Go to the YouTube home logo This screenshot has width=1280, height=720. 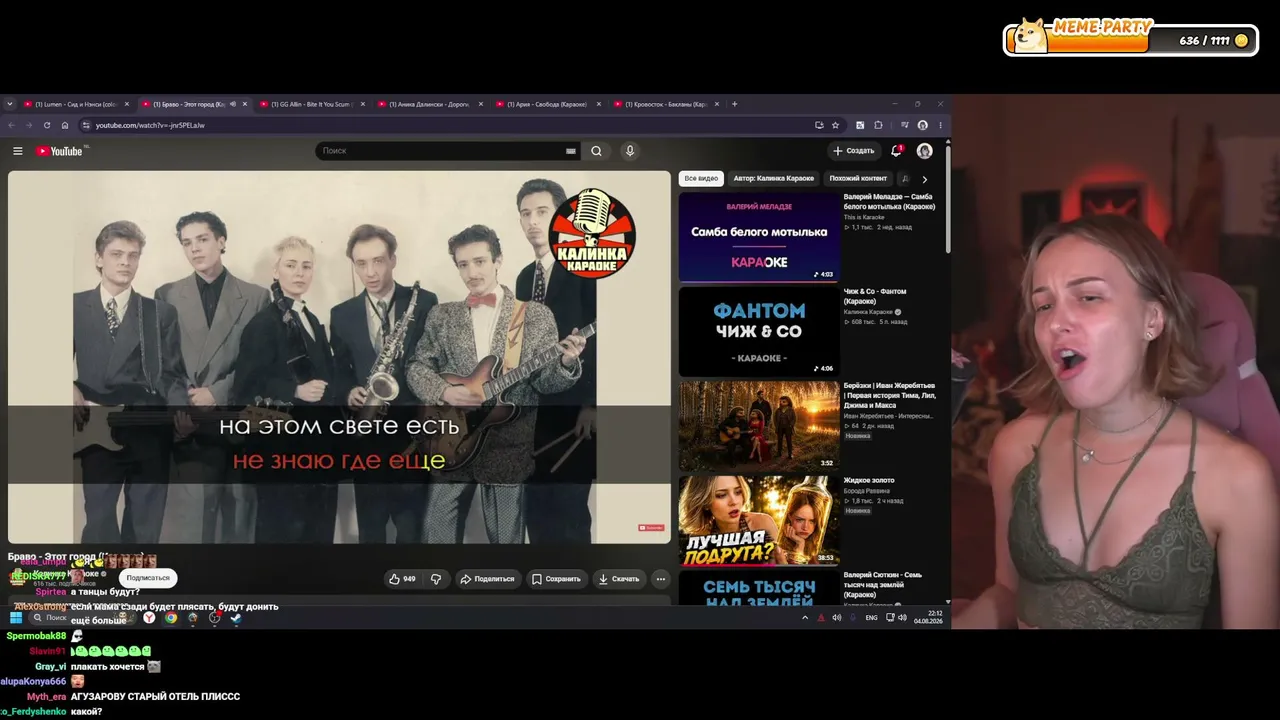59,151
